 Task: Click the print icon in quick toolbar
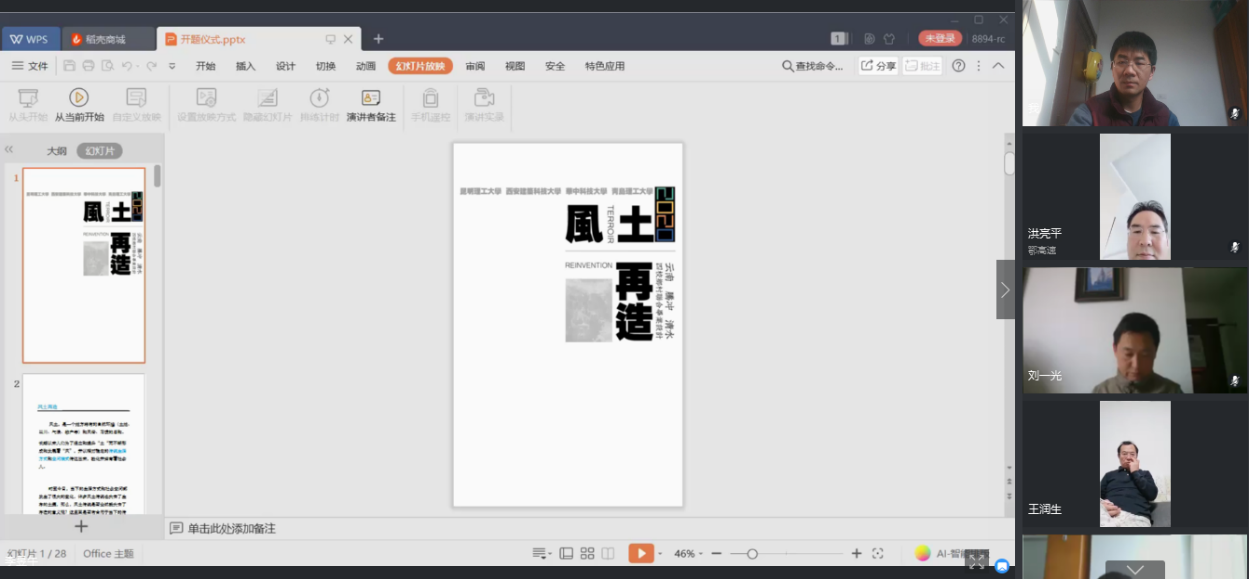(x=88, y=66)
